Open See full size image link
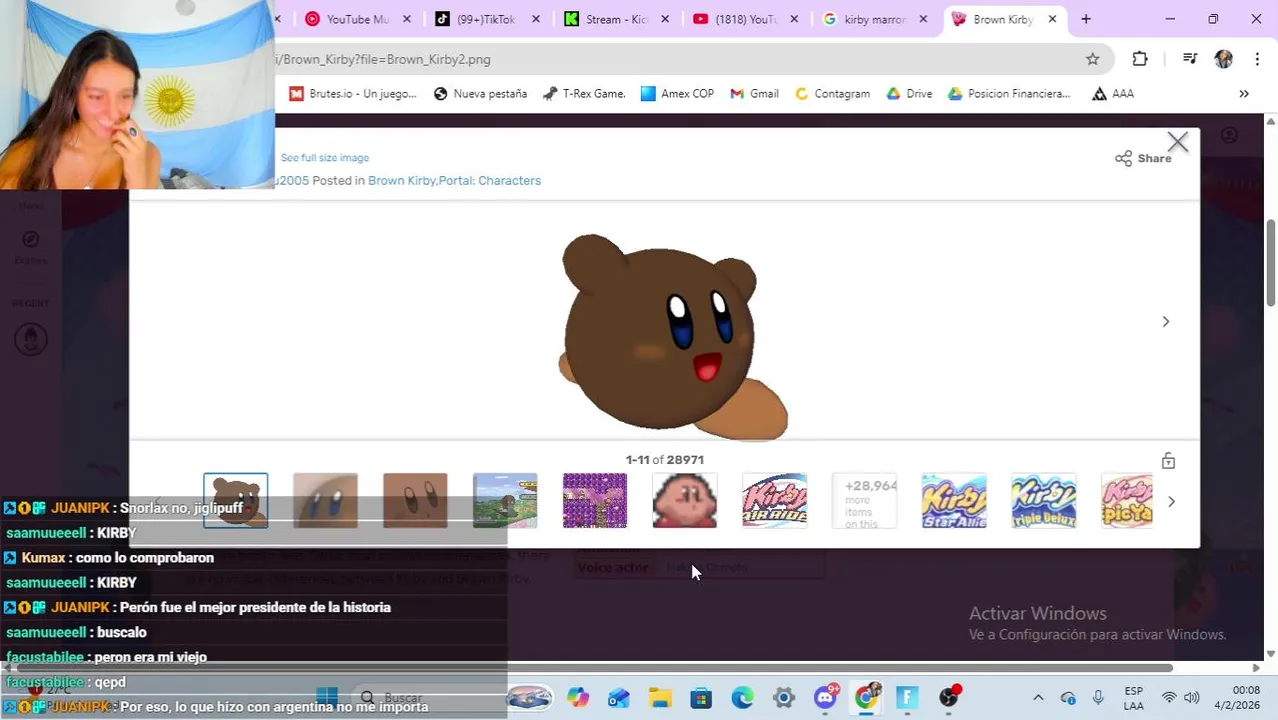Image resolution: width=1278 pixels, height=720 pixels. coord(325,158)
